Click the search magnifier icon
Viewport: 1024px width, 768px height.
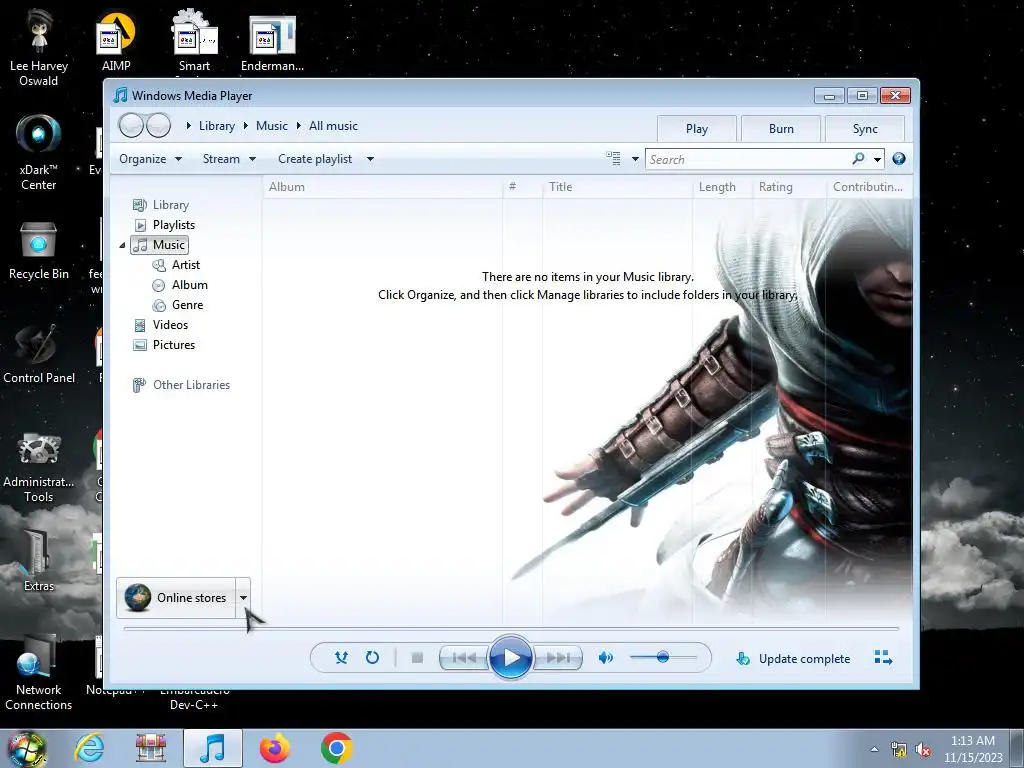(858, 159)
